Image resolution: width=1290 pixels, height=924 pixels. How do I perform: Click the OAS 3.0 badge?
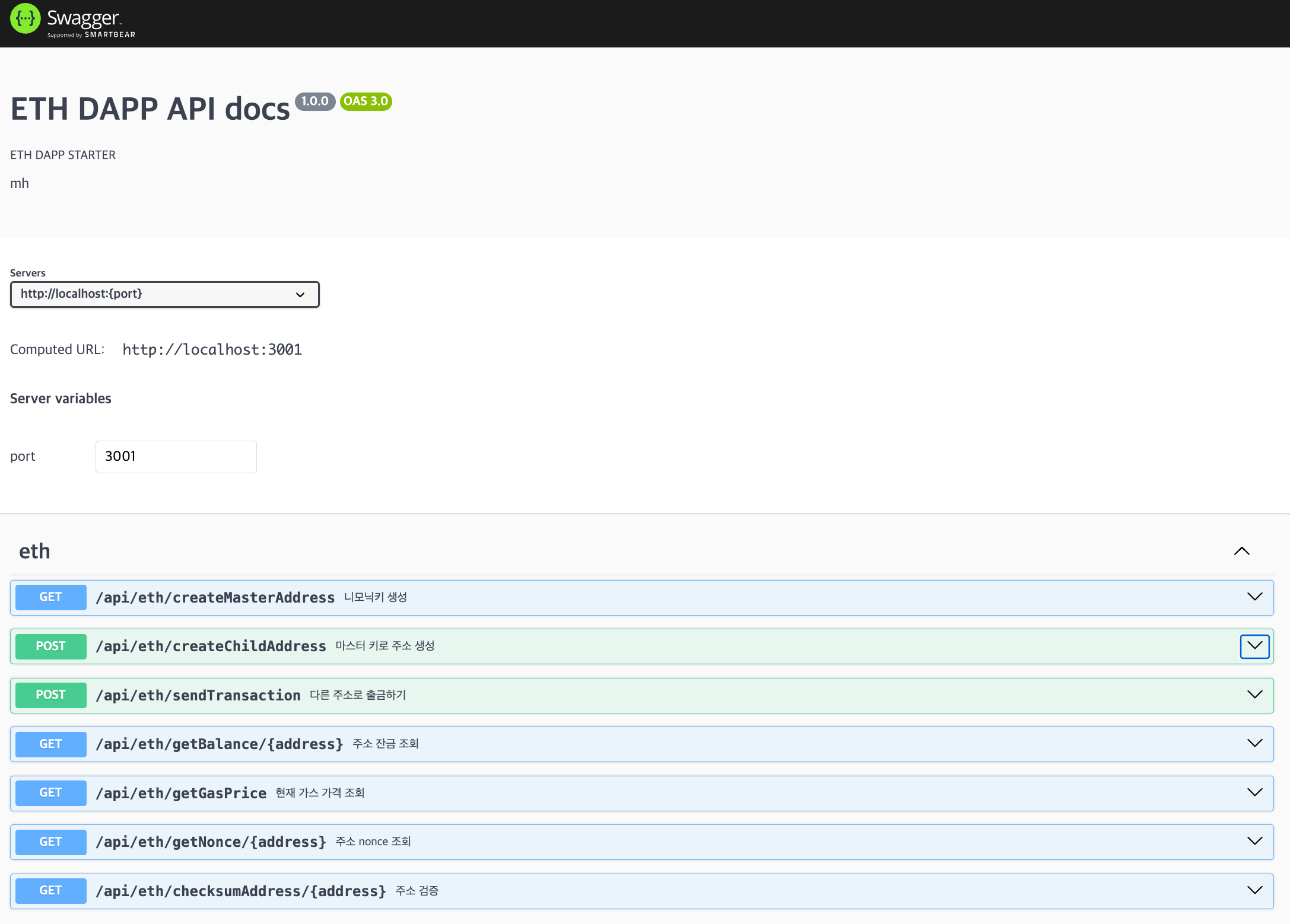click(366, 101)
